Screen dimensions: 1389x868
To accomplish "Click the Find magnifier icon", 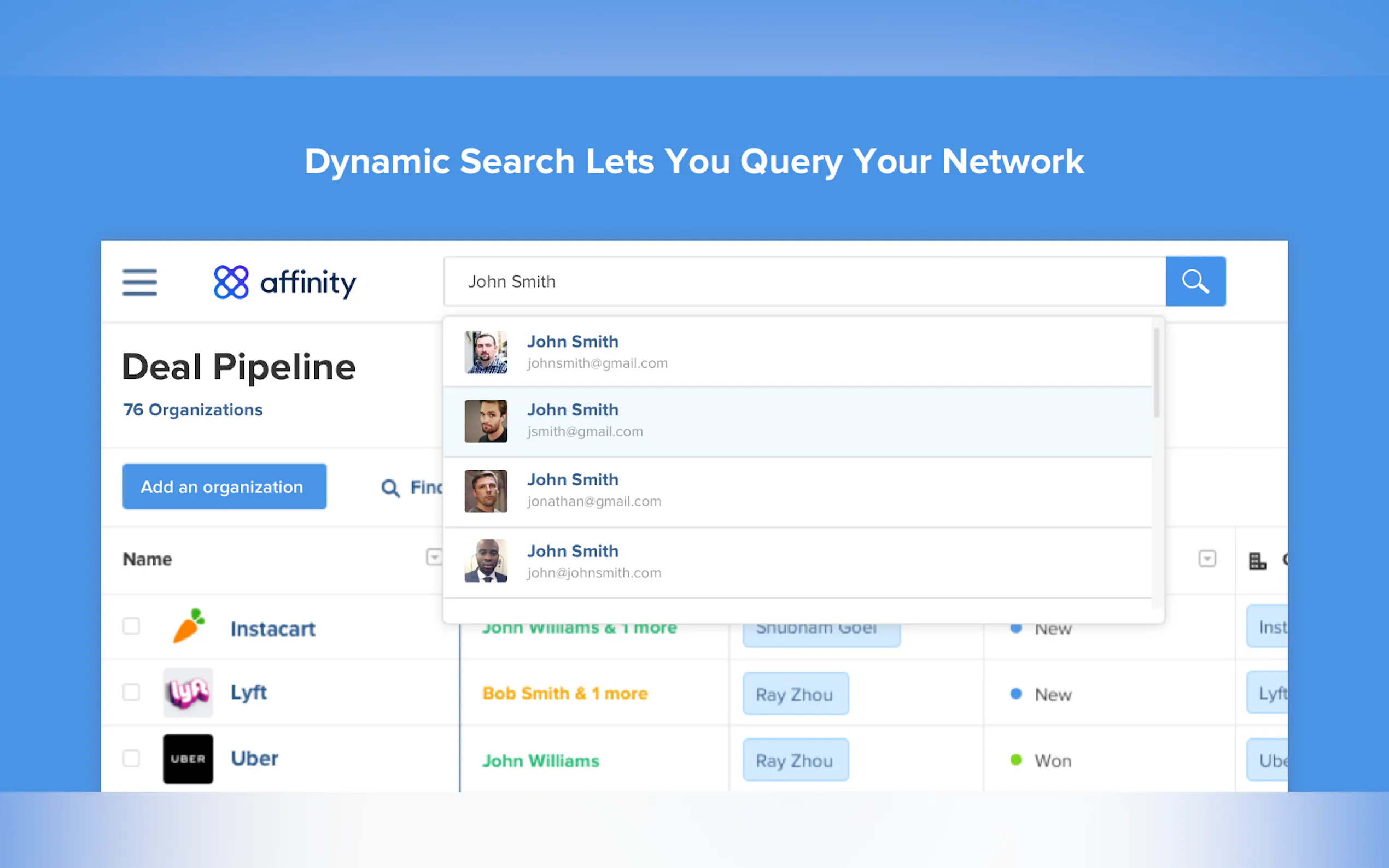I will (x=390, y=488).
